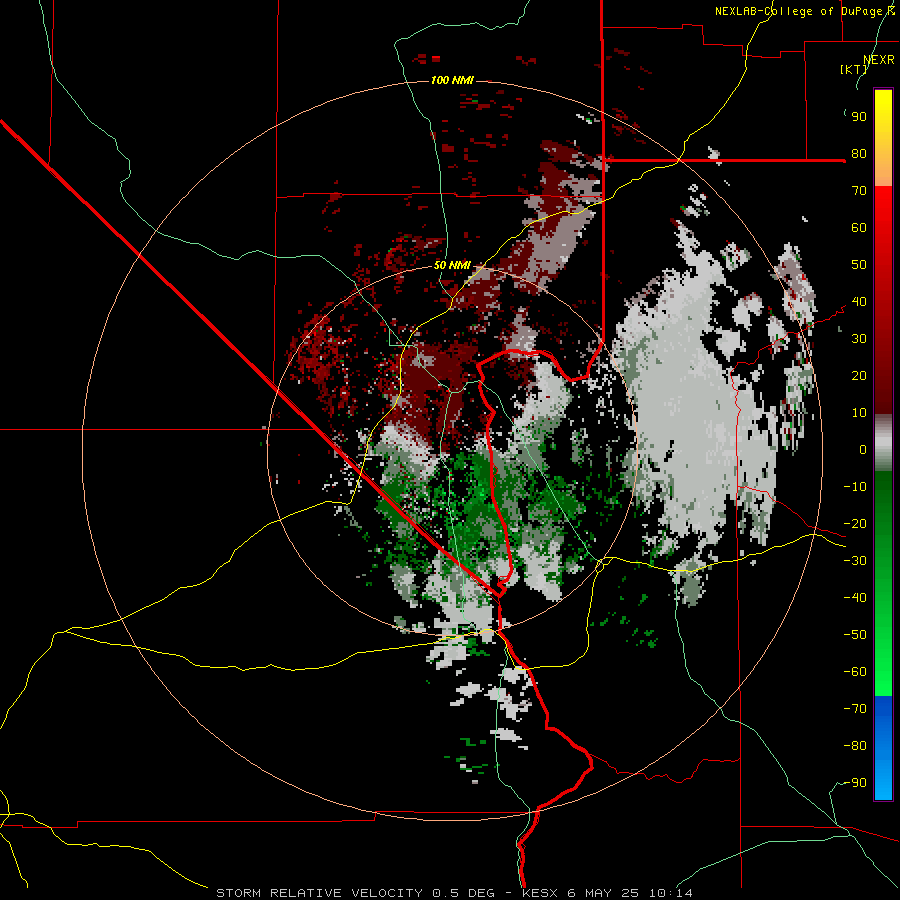Click the -50 value on velocity scale

tap(855, 635)
